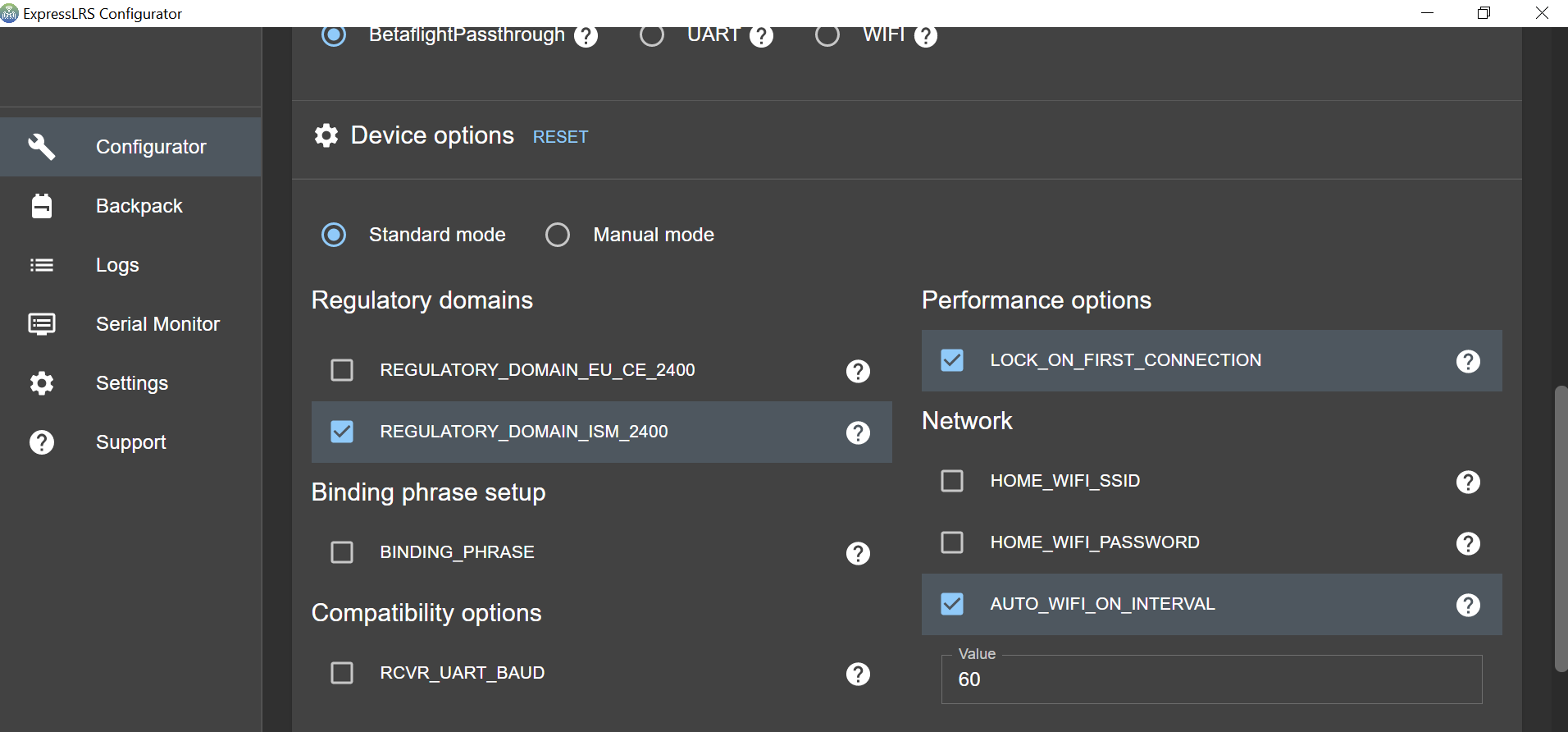Show help for UART flashing method
Image resolution: width=1568 pixels, height=732 pixels.
click(761, 36)
